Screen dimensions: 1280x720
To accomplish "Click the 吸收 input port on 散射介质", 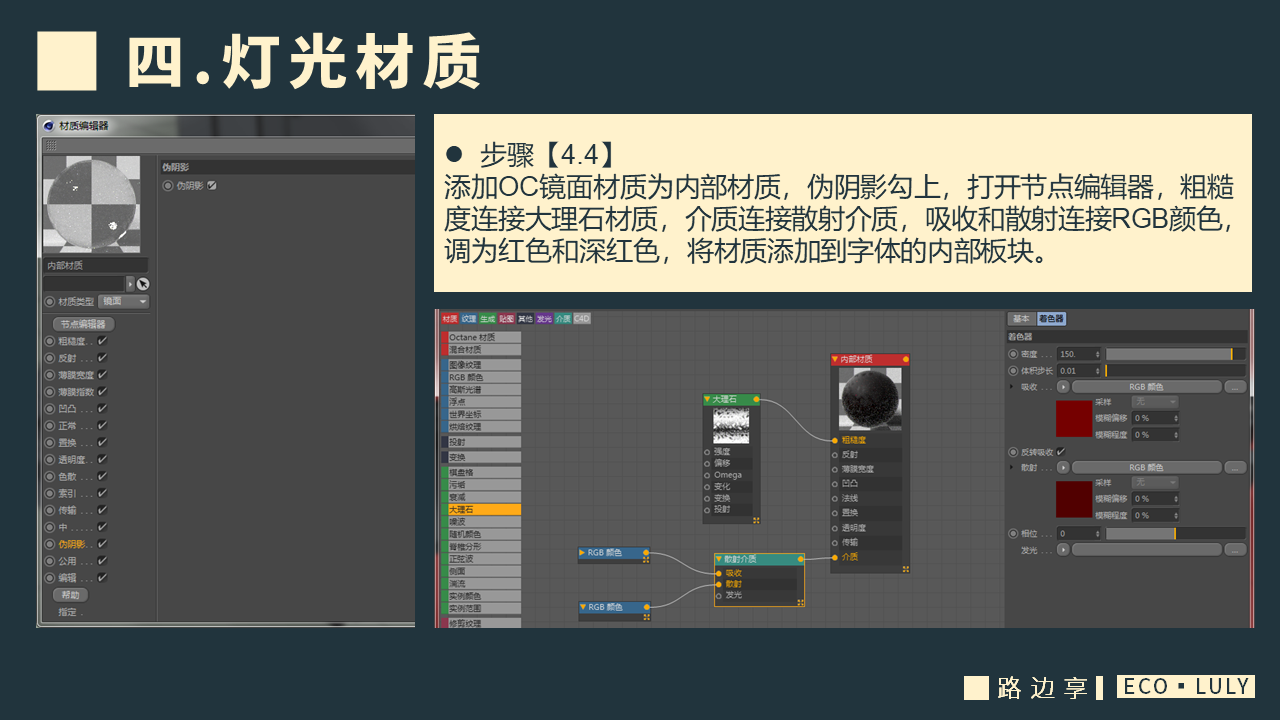I will (x=718, y=572).
